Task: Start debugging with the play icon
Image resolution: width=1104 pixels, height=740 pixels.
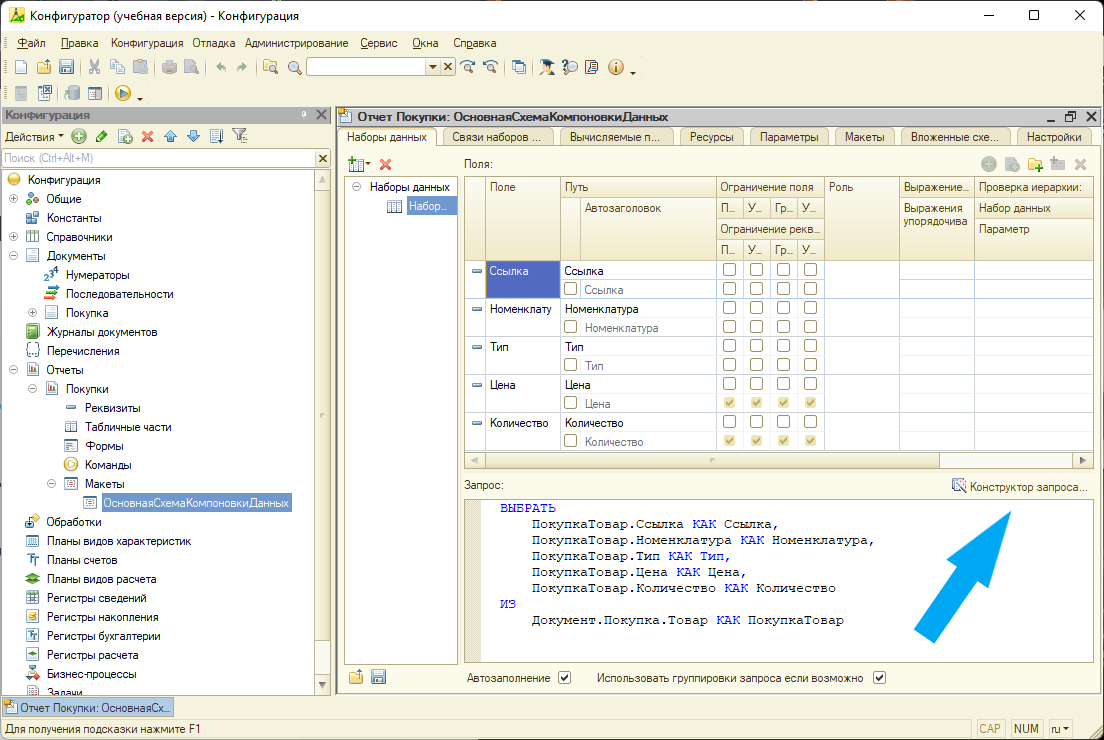Action: (123, 93)
